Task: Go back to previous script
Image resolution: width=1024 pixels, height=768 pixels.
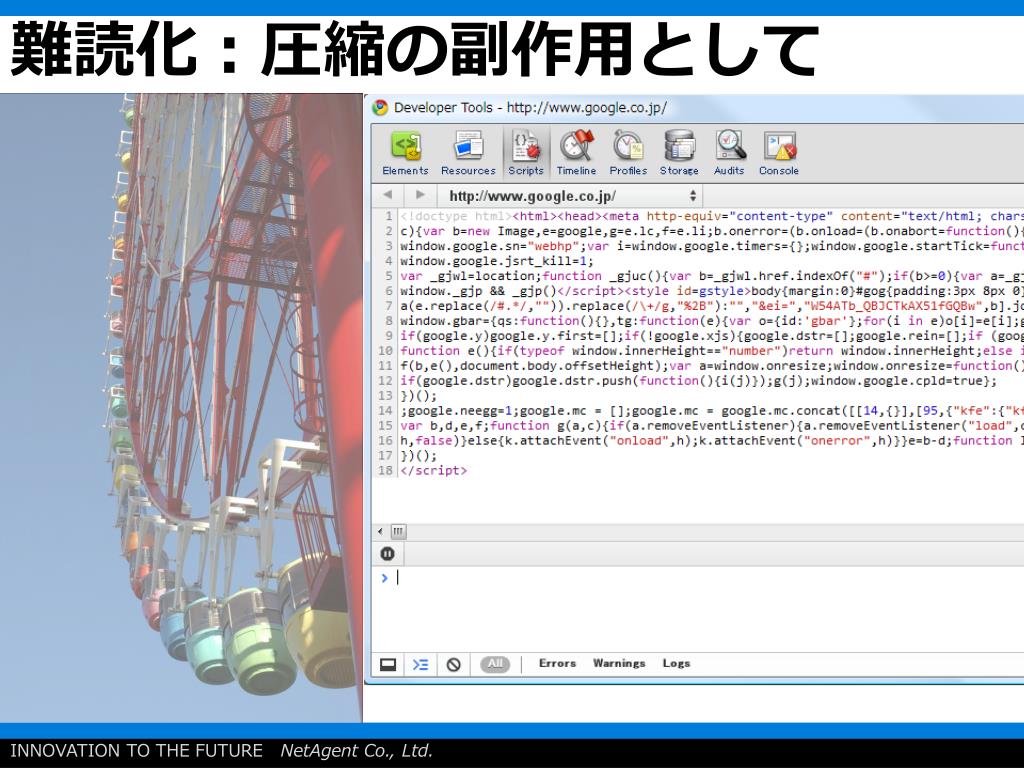Action: pyautogui.click(x=388, y=195)
